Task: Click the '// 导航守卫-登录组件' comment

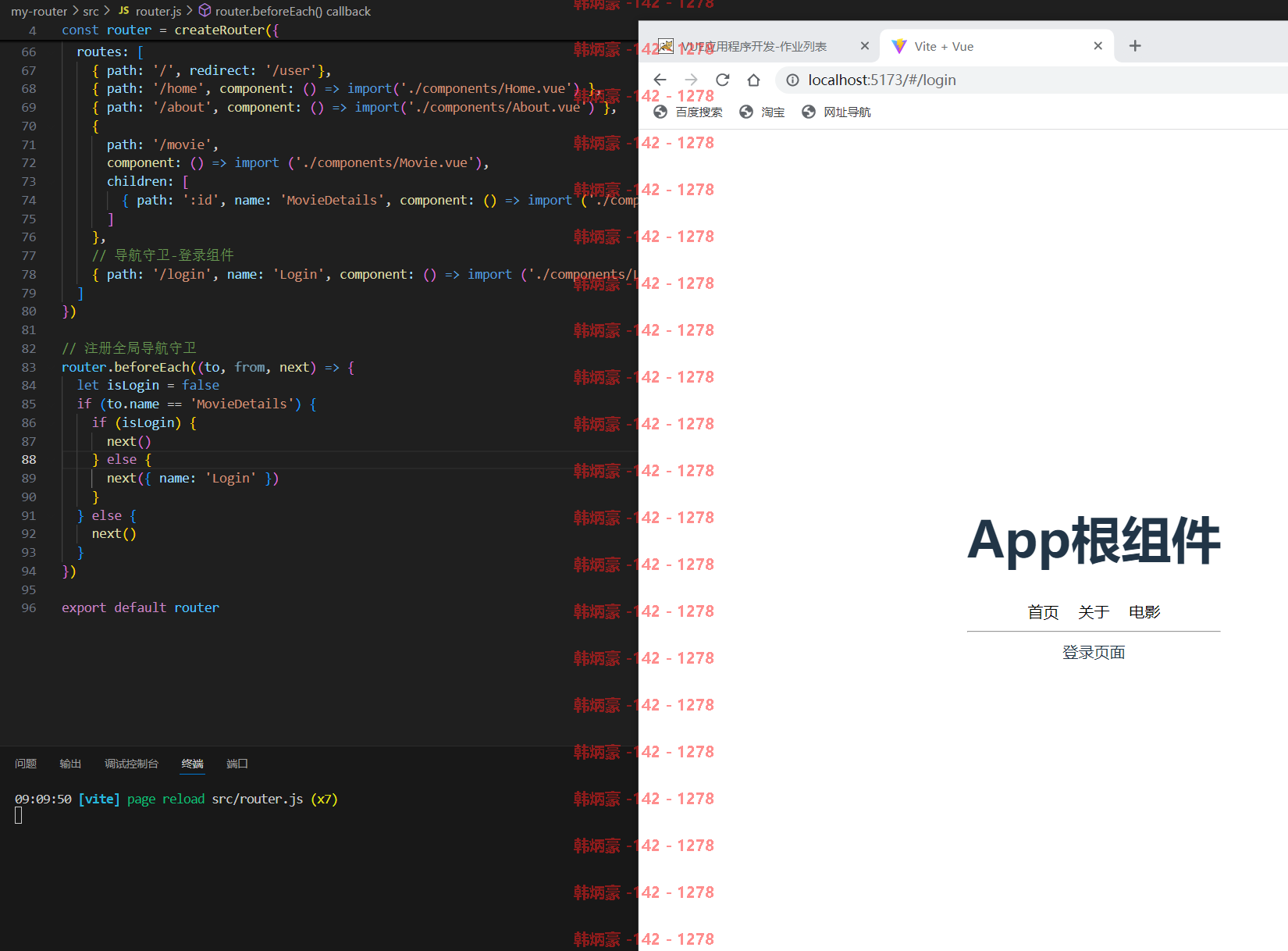Action: pos(162,255)
